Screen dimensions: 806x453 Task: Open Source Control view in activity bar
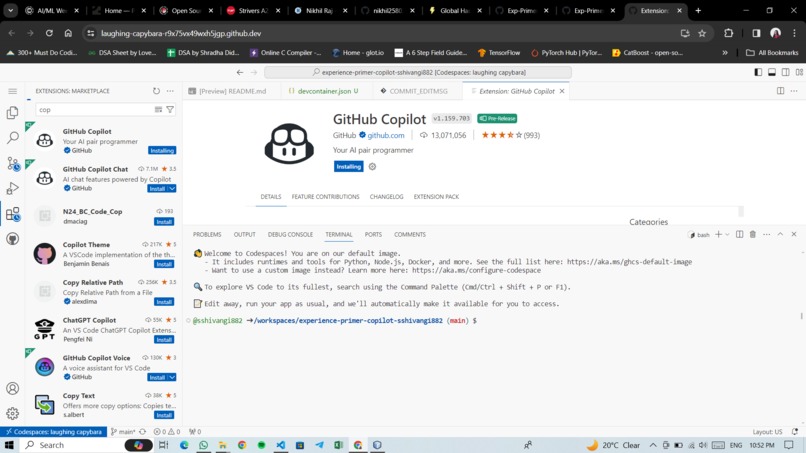pos(13,164)
